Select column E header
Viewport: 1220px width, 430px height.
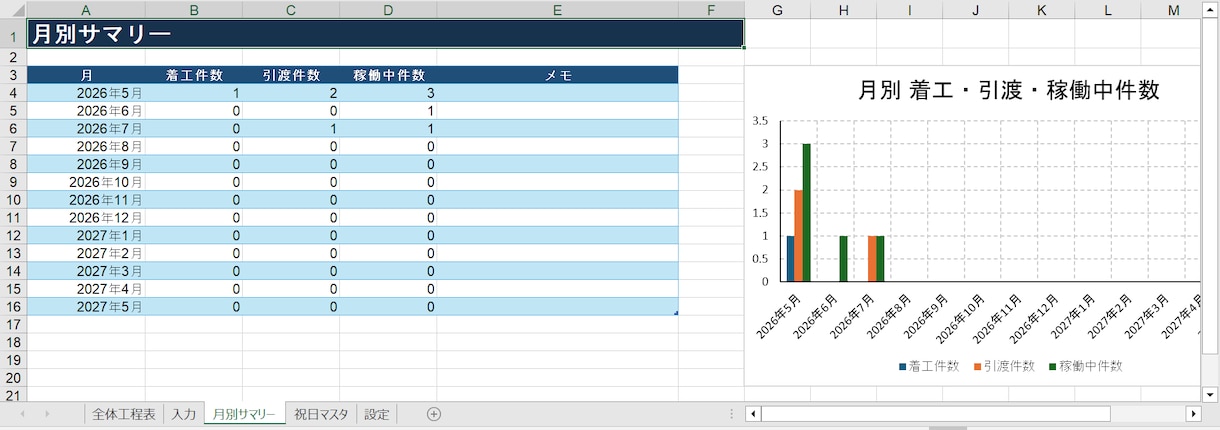pos(557,10)
